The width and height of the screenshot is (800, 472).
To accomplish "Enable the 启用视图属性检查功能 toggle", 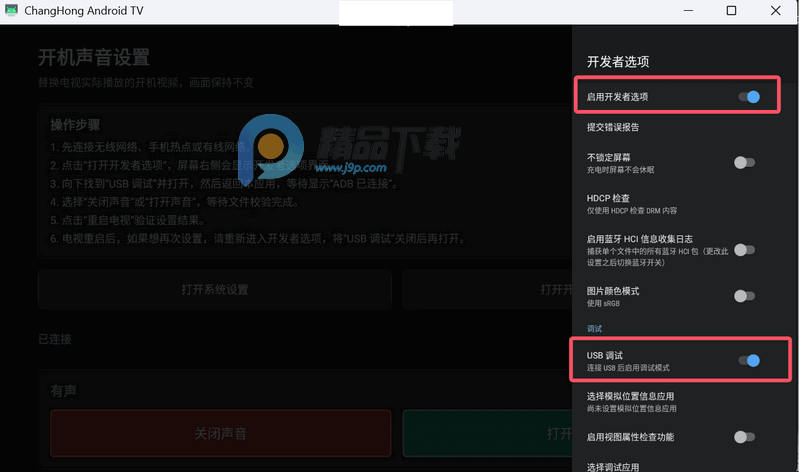I will click(x=744, y=437).
